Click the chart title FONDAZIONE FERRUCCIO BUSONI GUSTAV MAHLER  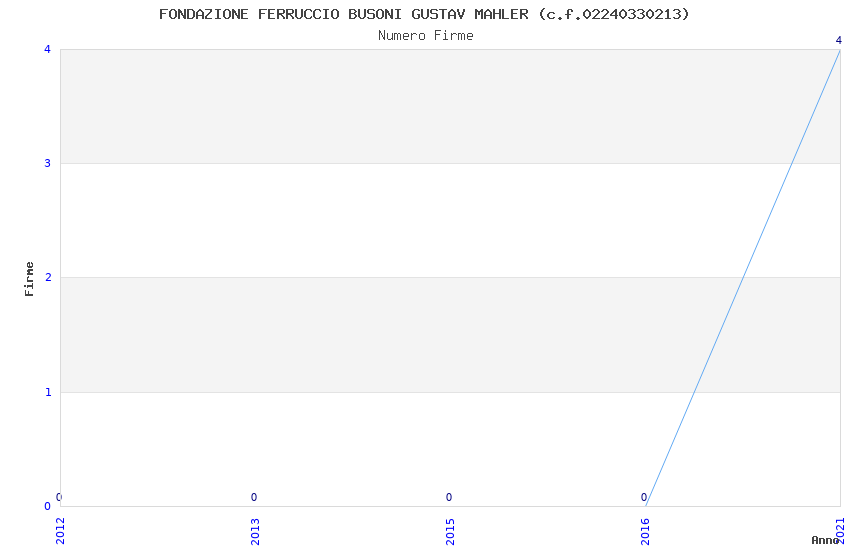coord(424,14)
